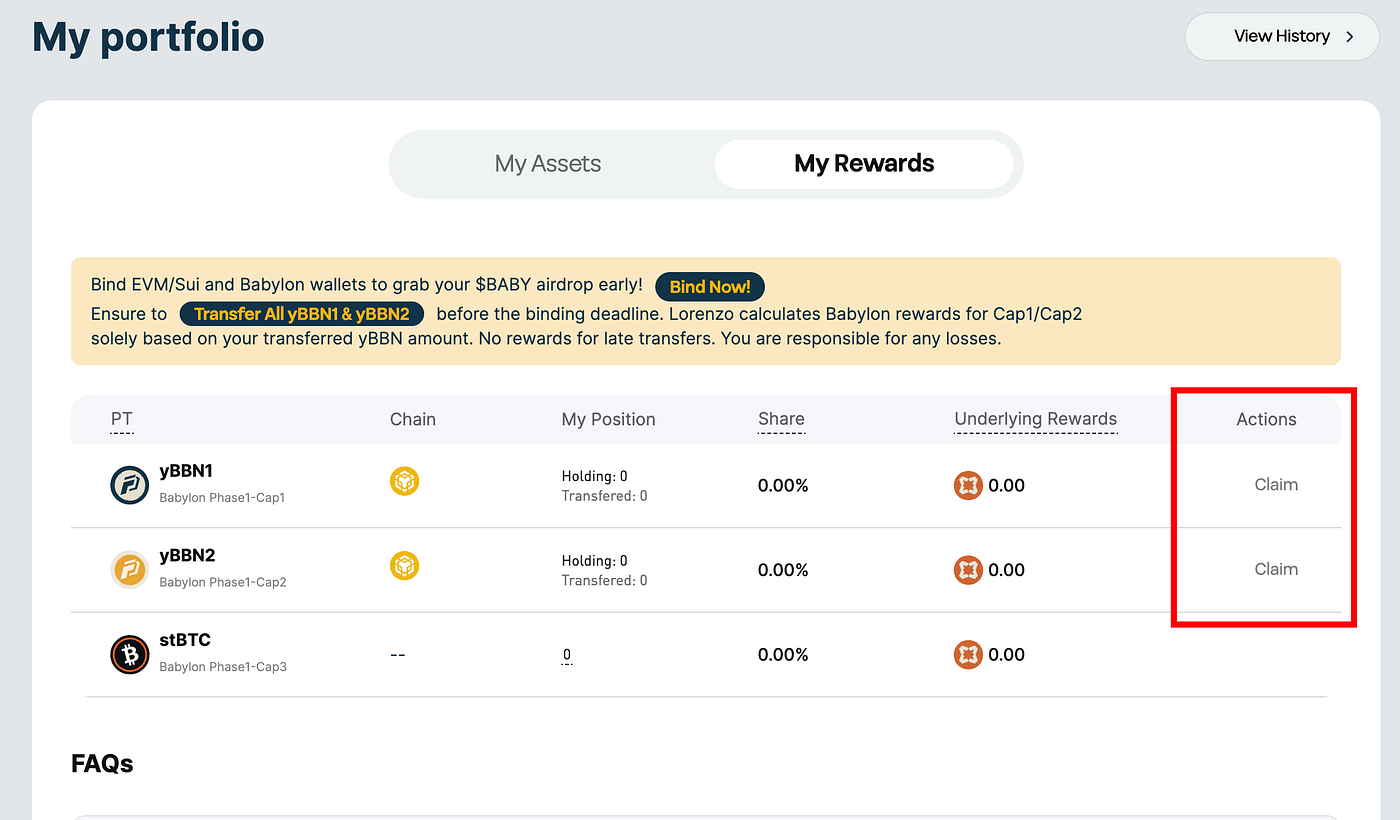The width and height of the screenshot is (1400, 820).
Task: Click the BNB chain icon in yBBN2 row
Action: (404, 566)
